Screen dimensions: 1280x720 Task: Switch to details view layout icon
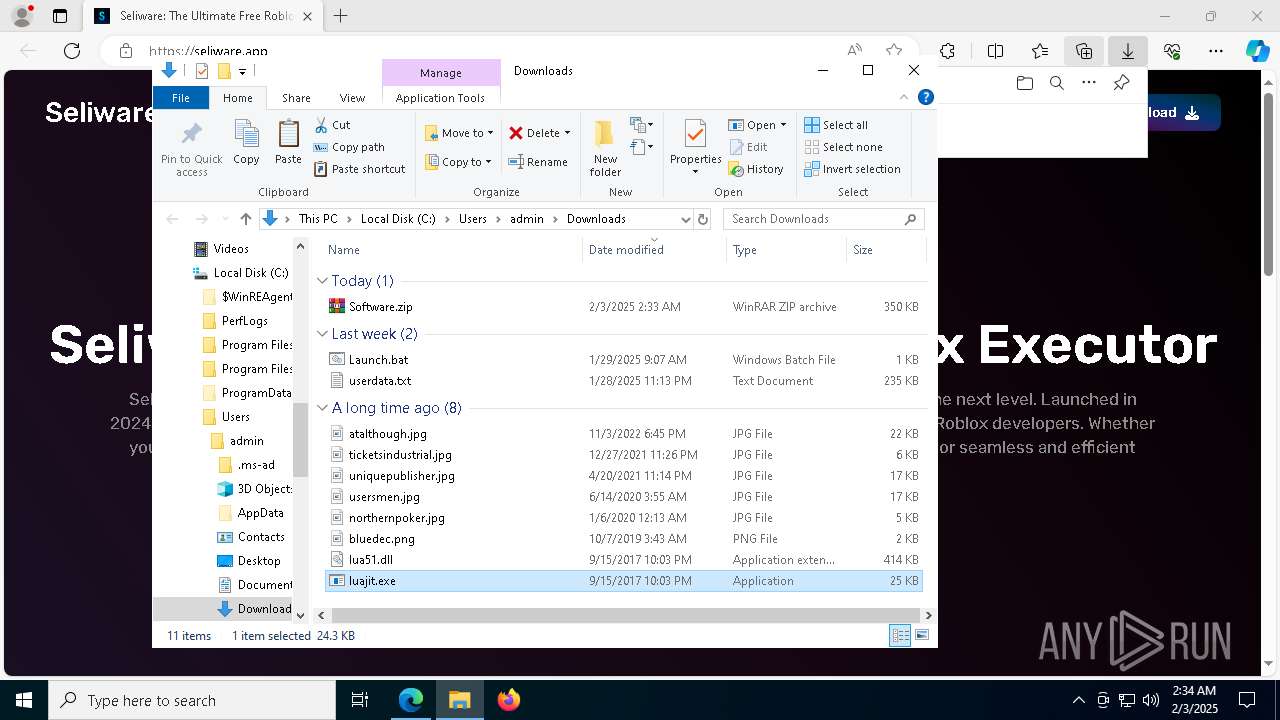click(x=900, y=636)
